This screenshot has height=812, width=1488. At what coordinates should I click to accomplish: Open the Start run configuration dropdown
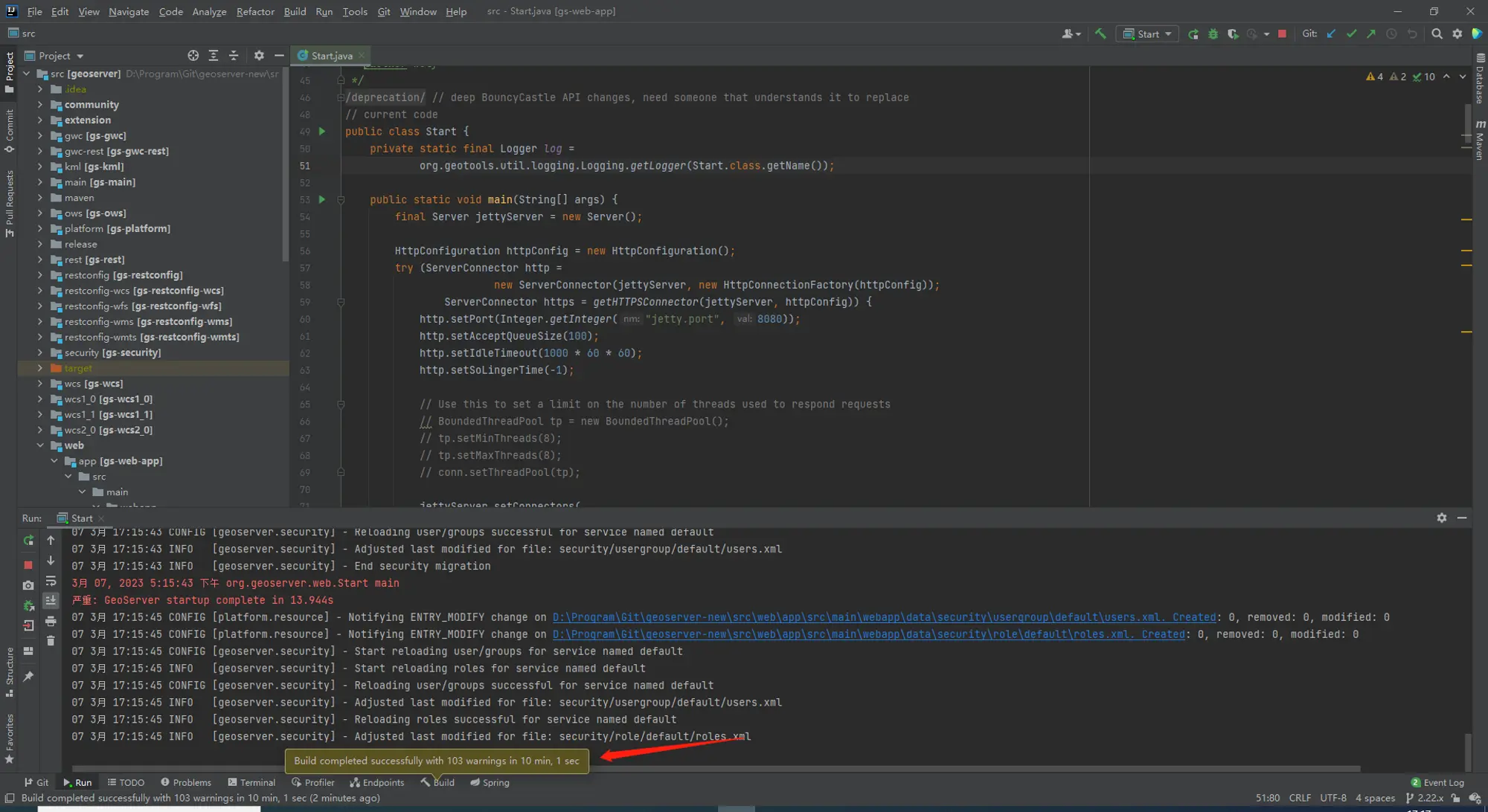(1147, 33)
